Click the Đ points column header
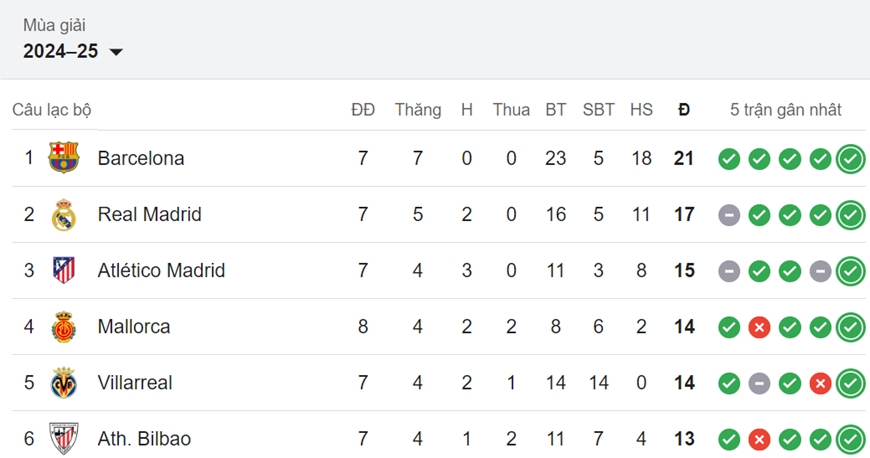Image resolution: width=870 pixels, height=458 pixels. point(684,109)
